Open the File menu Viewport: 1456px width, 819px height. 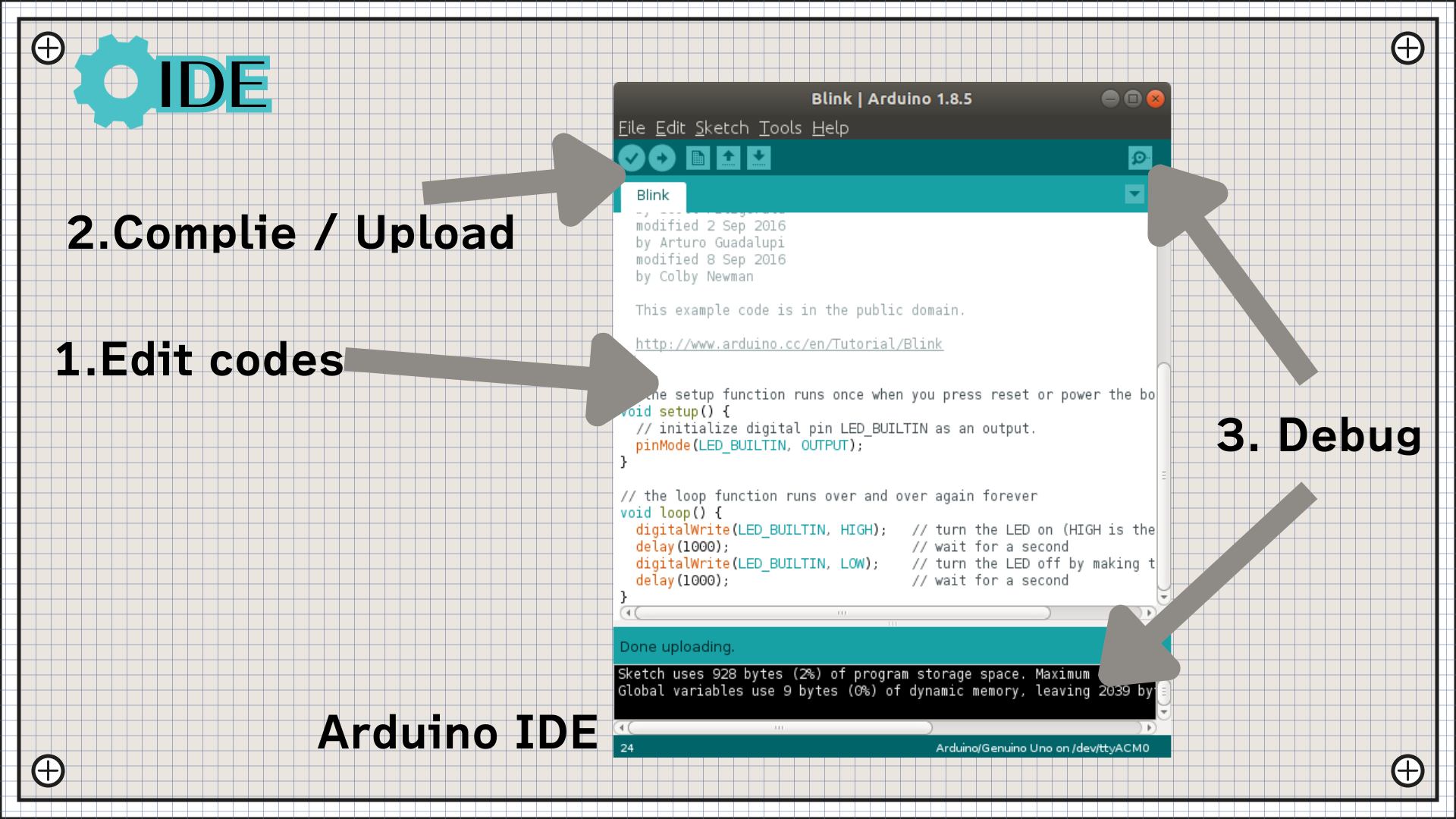(632, 128)
